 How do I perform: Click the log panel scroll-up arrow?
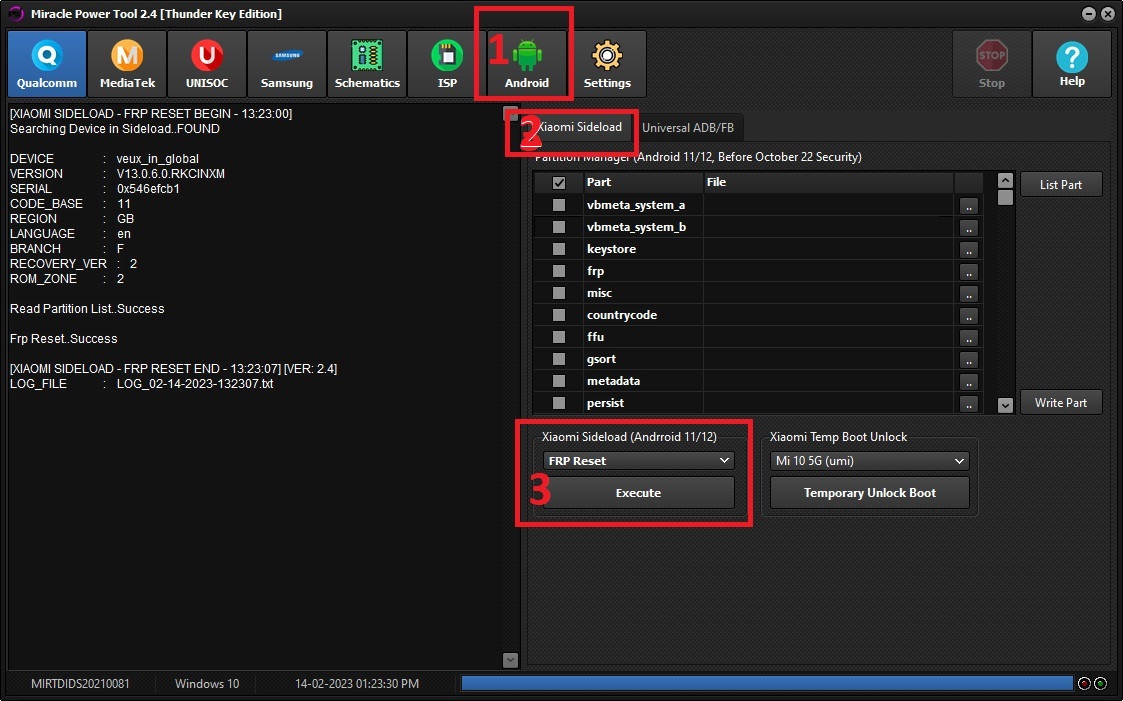510,114
